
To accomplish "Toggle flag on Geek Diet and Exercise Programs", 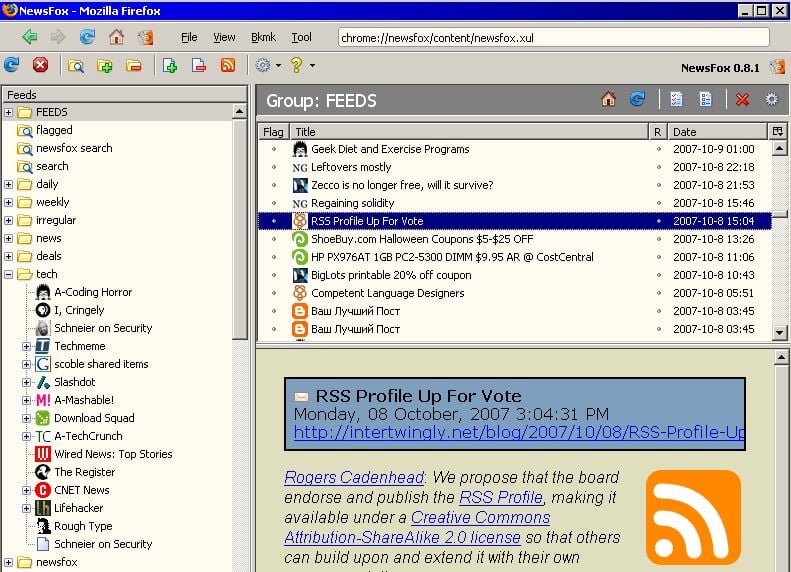I will (x=274, y=149).
